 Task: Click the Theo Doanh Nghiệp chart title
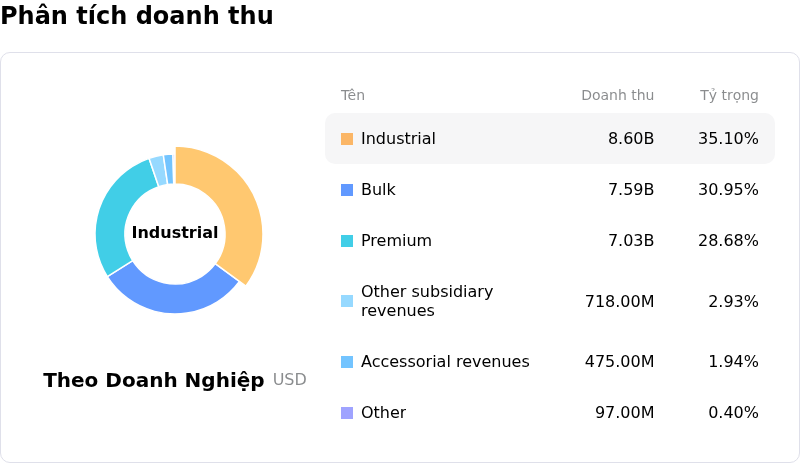click(154, 380)
